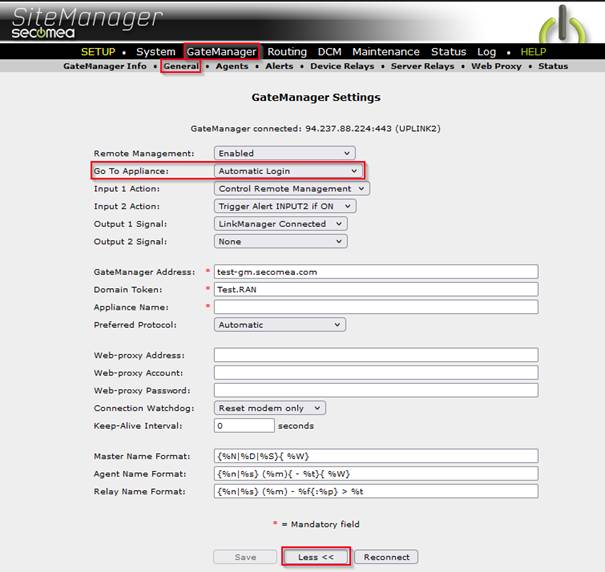Expand the Input 2 Action dropdown

coord(285,206)
